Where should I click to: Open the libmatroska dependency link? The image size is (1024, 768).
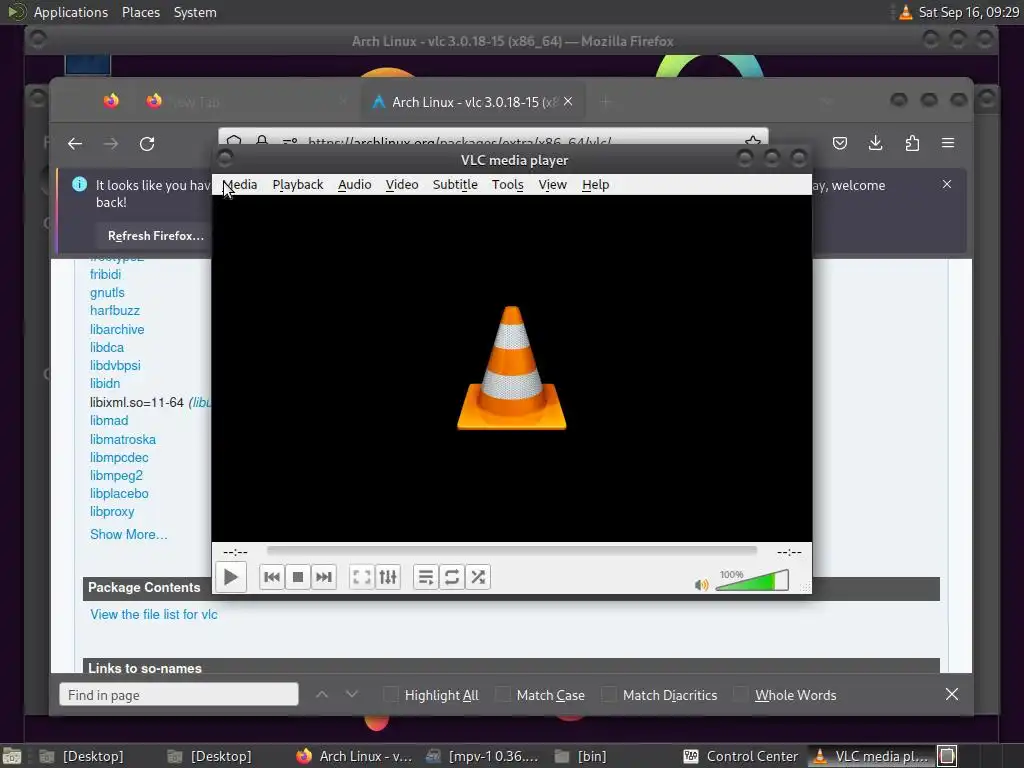click(x=123, y=440)
